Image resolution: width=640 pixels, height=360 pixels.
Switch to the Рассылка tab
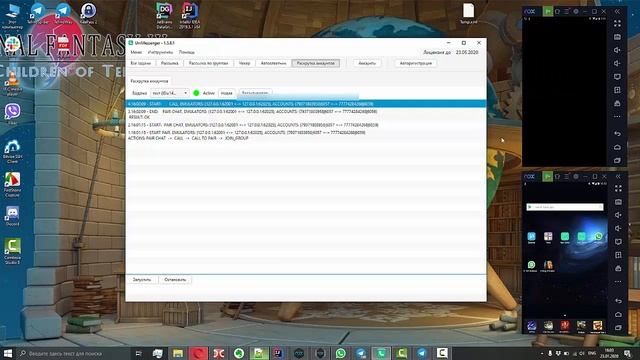pyautogui.click(x=169, y=63)
